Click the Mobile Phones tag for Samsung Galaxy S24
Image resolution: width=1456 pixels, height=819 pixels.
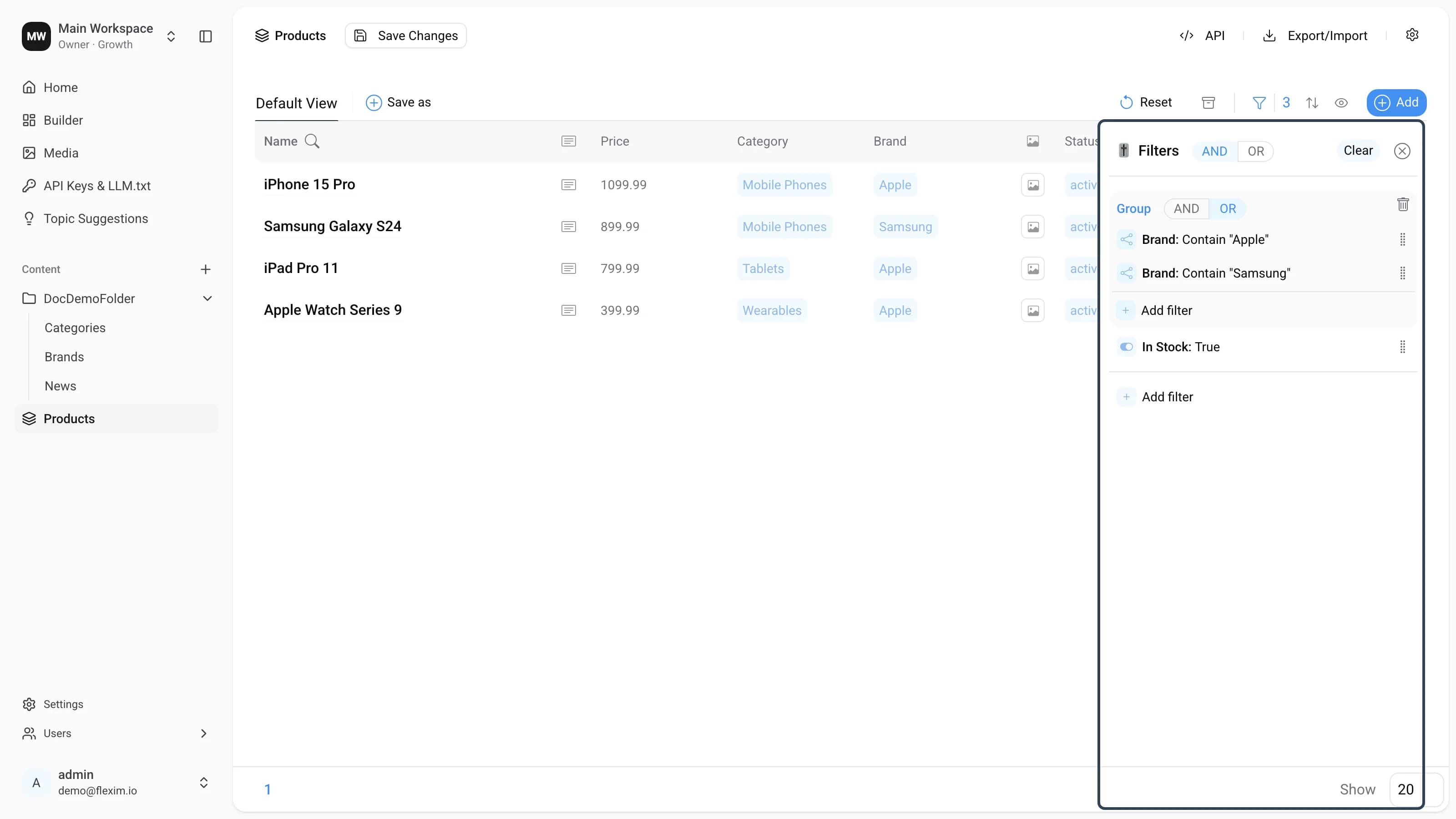784,227
